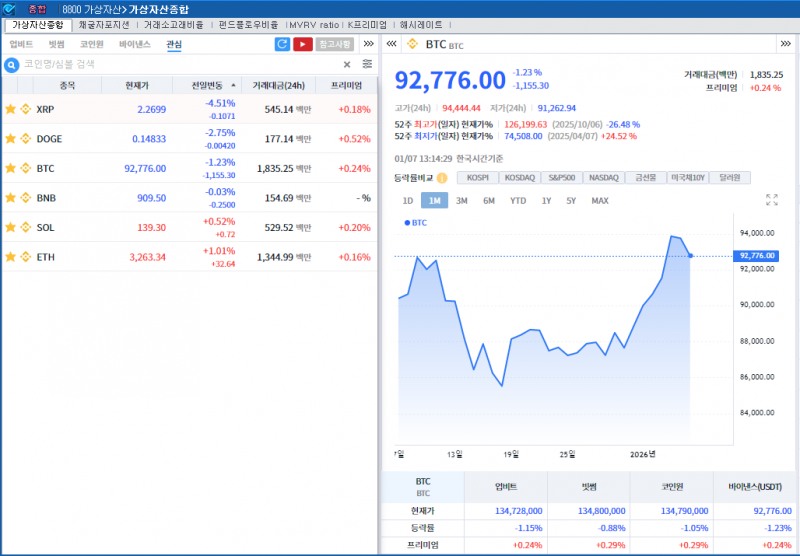Click the info icon beside 등락률비교
The height and width of the screenshot is (556, 800).
pos(442,178)
